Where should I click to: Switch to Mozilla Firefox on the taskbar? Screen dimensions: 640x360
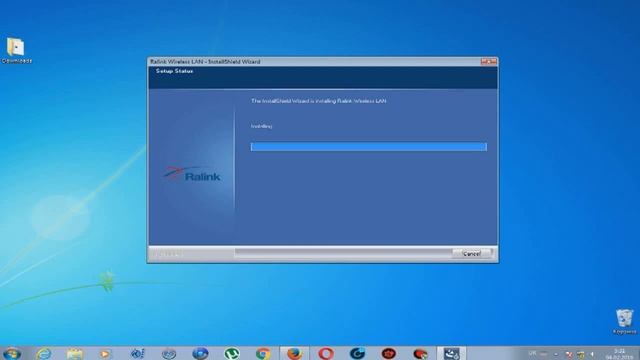click(294, 353)
